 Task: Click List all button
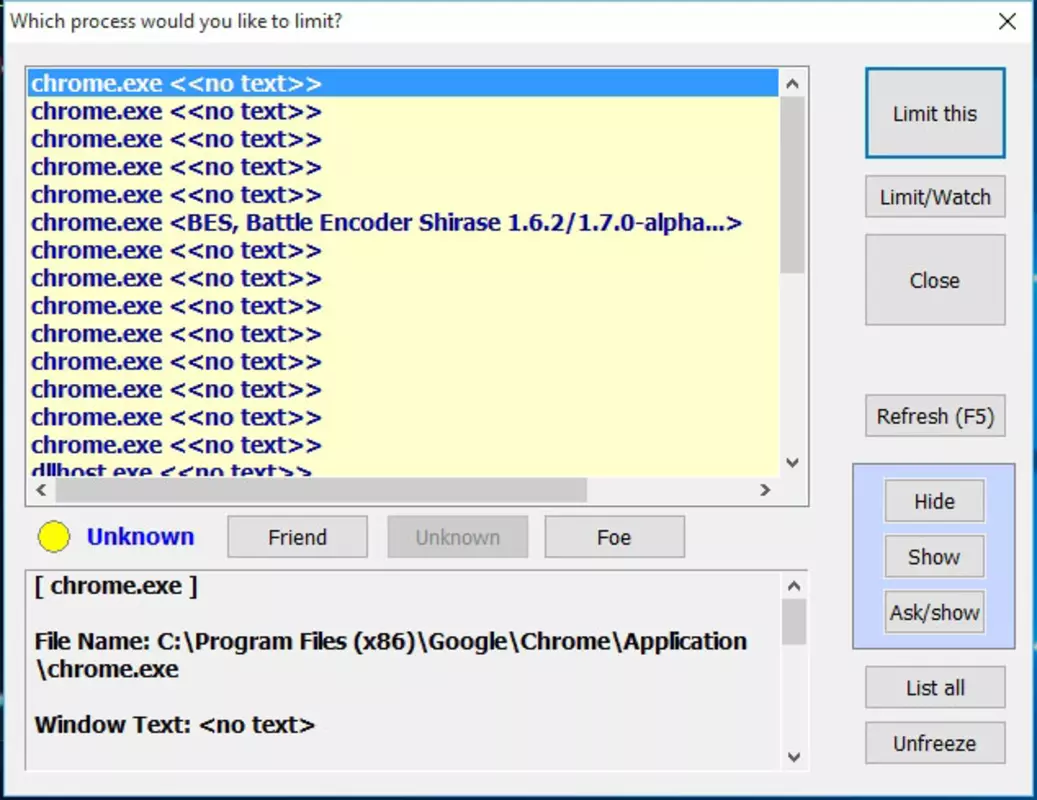point(934,688)
